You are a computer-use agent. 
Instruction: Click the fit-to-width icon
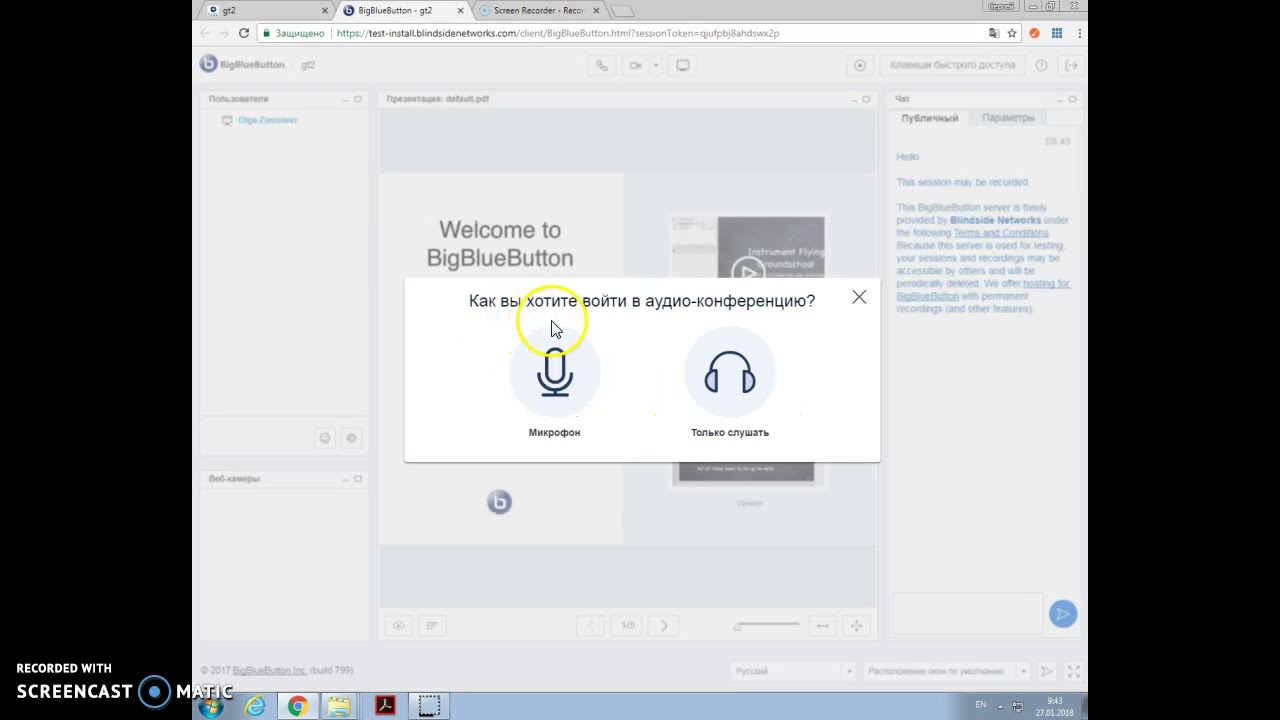tap(822, 626)
